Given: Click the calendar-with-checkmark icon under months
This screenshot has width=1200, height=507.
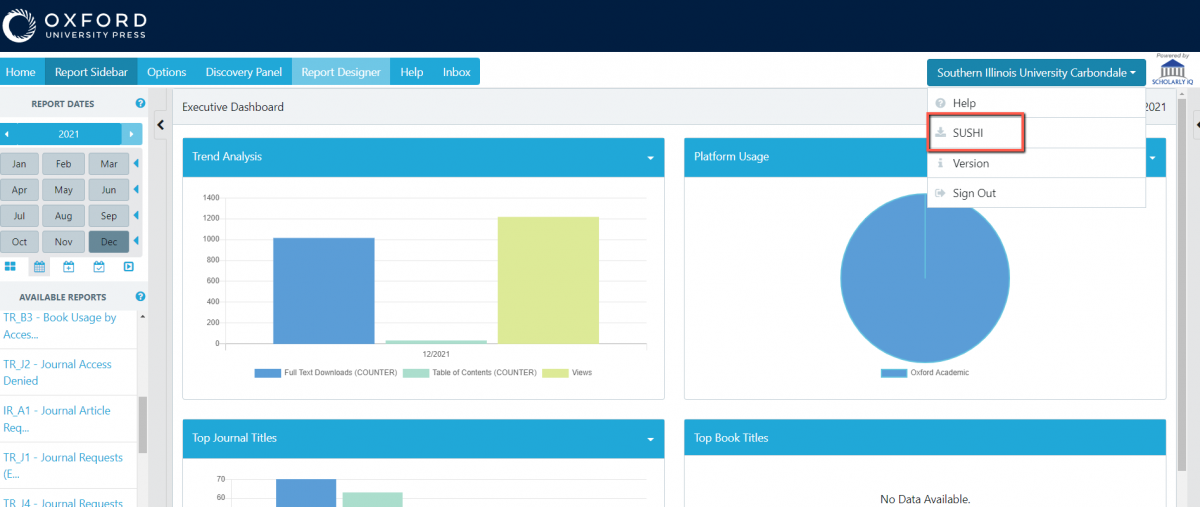Looking at the screenshot, I should coord(99,267).
